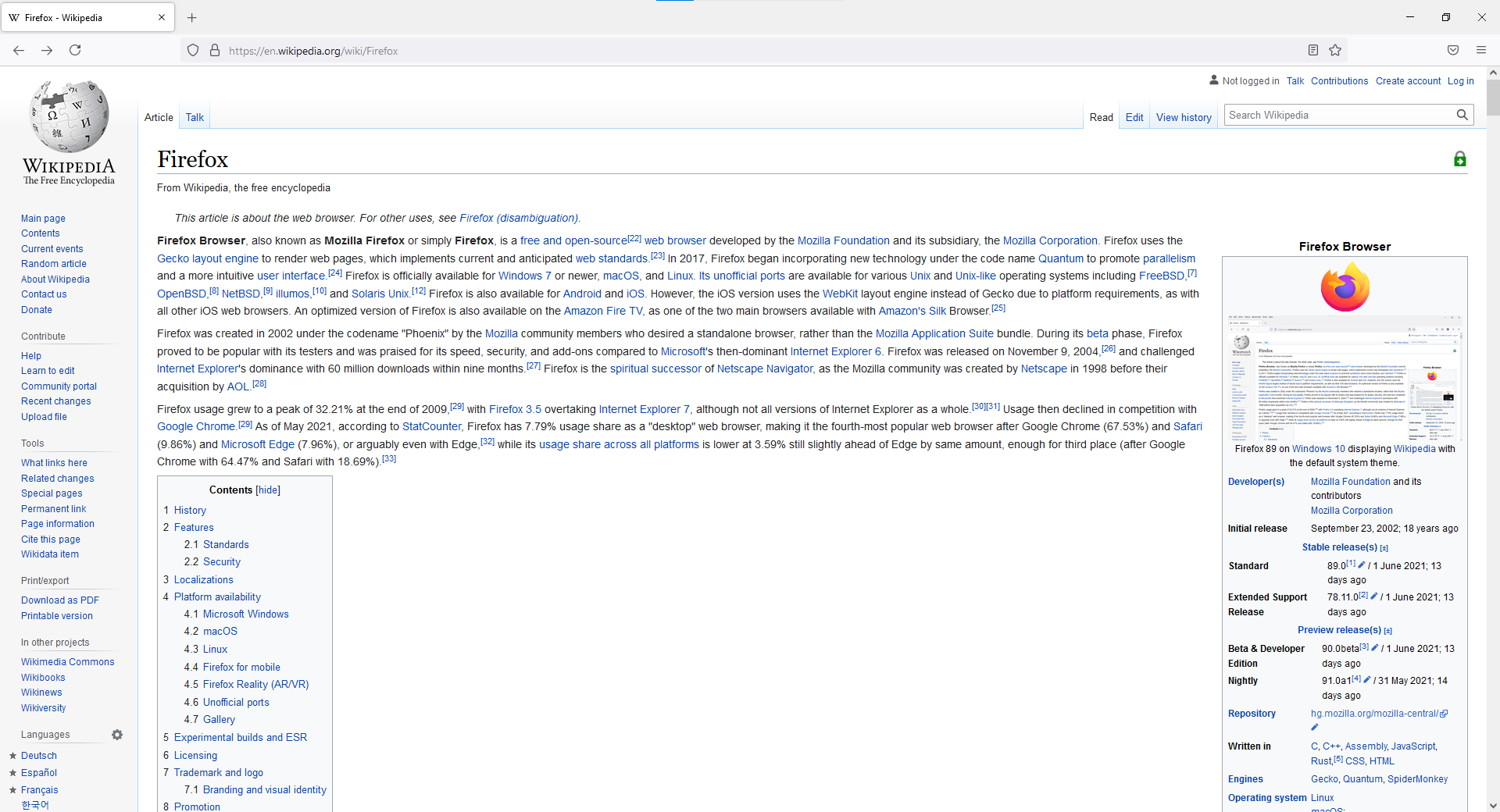Click Download as PDF link
This screenshot has height=812, width=1500.
[60, 600]
